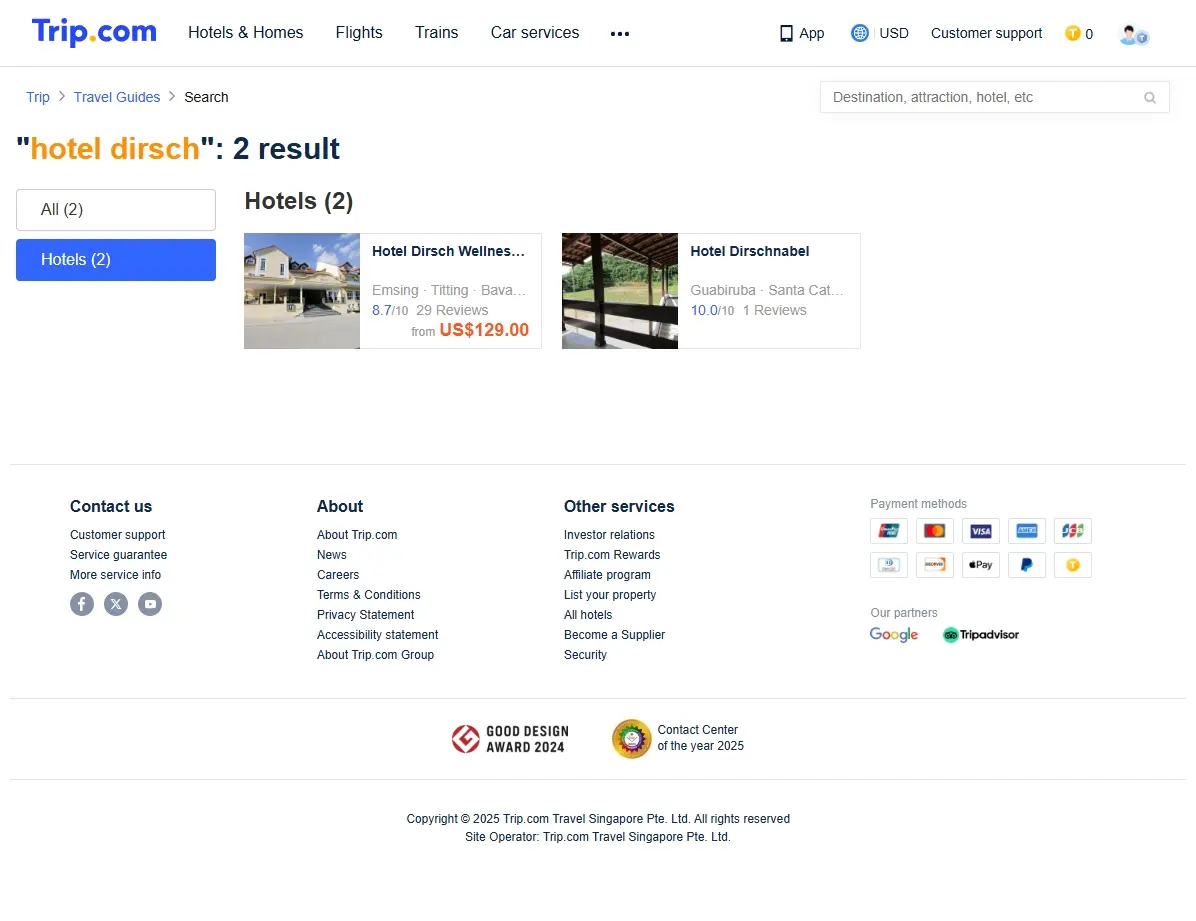Image resolution: width=1196 pixels, height=921 pixels.
Task: Click the American Express payment icon
Action: coord(1027,530)
